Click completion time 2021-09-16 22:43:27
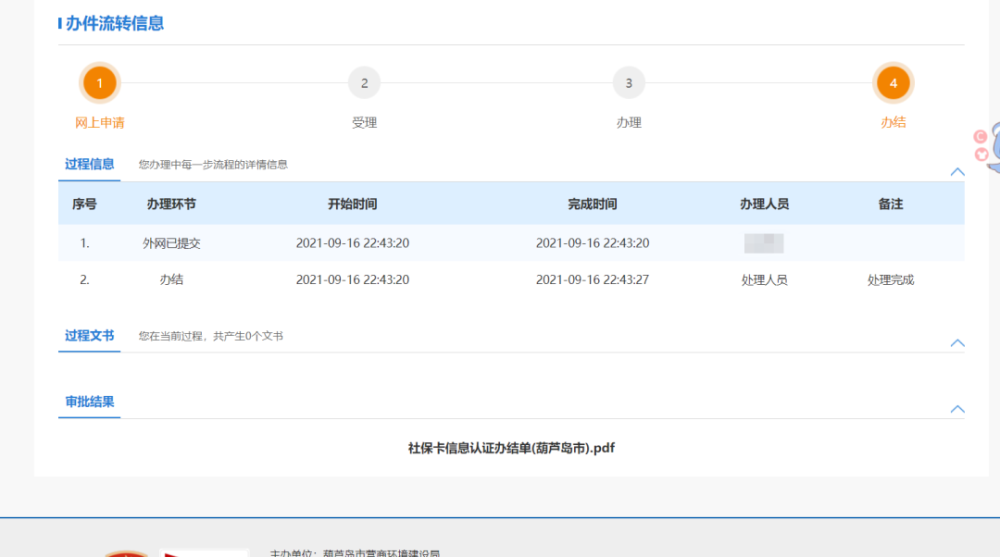This screenshot has height=557, width=1000. tap(592, 279)
